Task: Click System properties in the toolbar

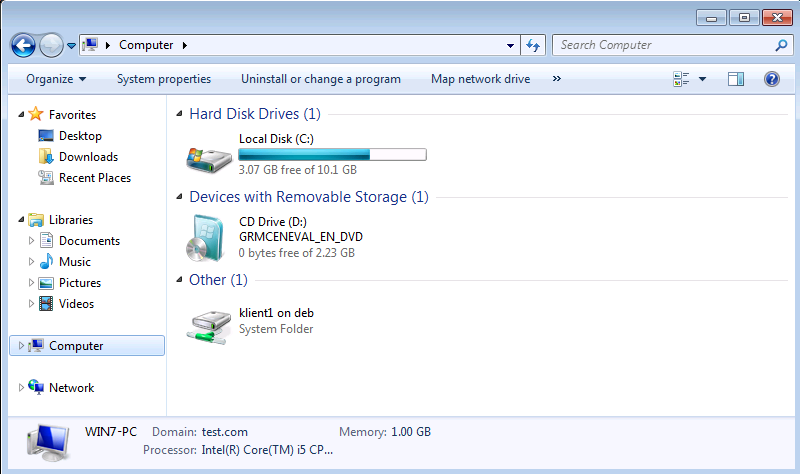Action: pyautogui.click(x=164, y=79)
